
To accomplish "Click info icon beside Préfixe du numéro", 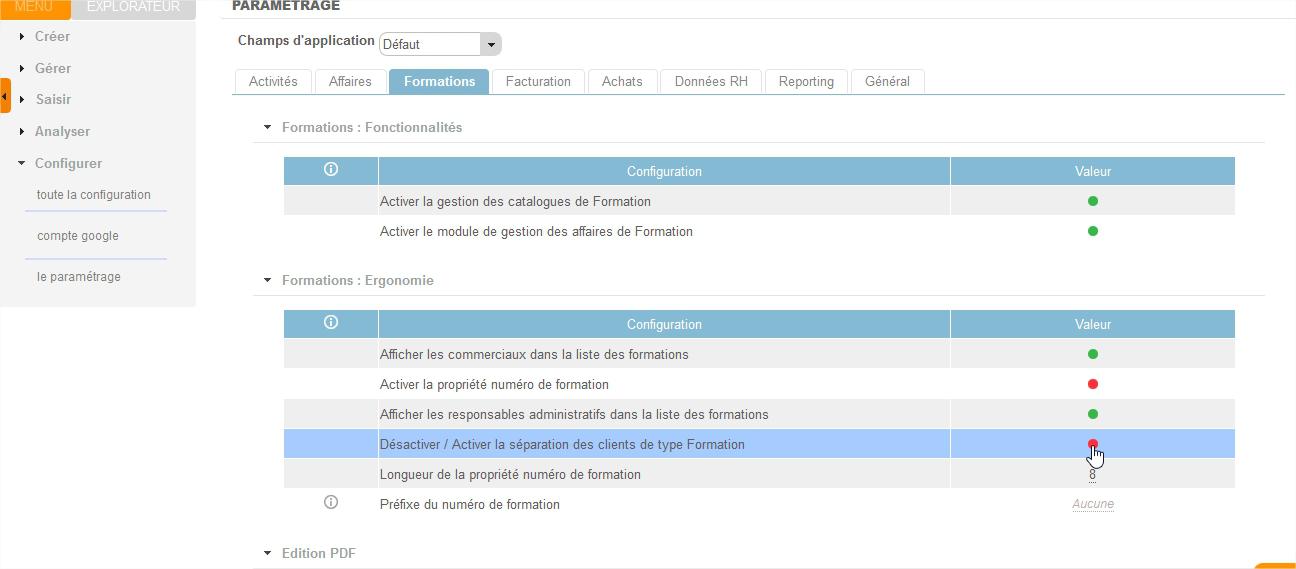I will coord(331,503).
